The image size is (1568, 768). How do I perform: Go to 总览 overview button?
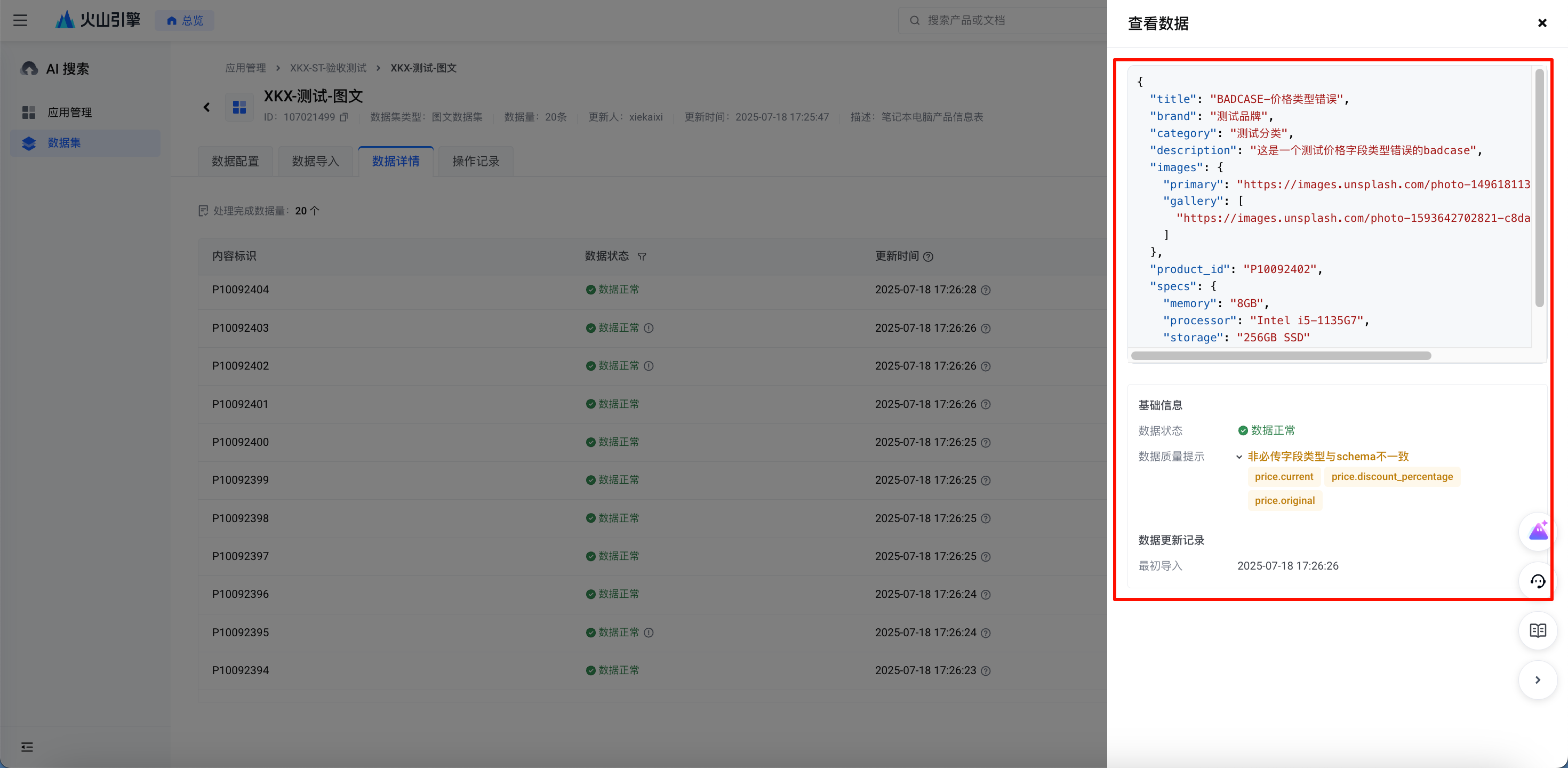(x=185, y=21)
